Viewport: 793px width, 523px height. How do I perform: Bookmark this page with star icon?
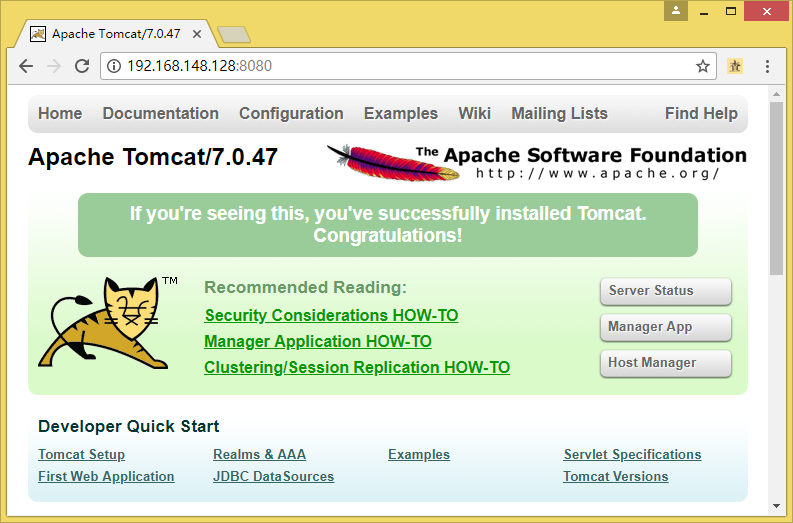703,66
